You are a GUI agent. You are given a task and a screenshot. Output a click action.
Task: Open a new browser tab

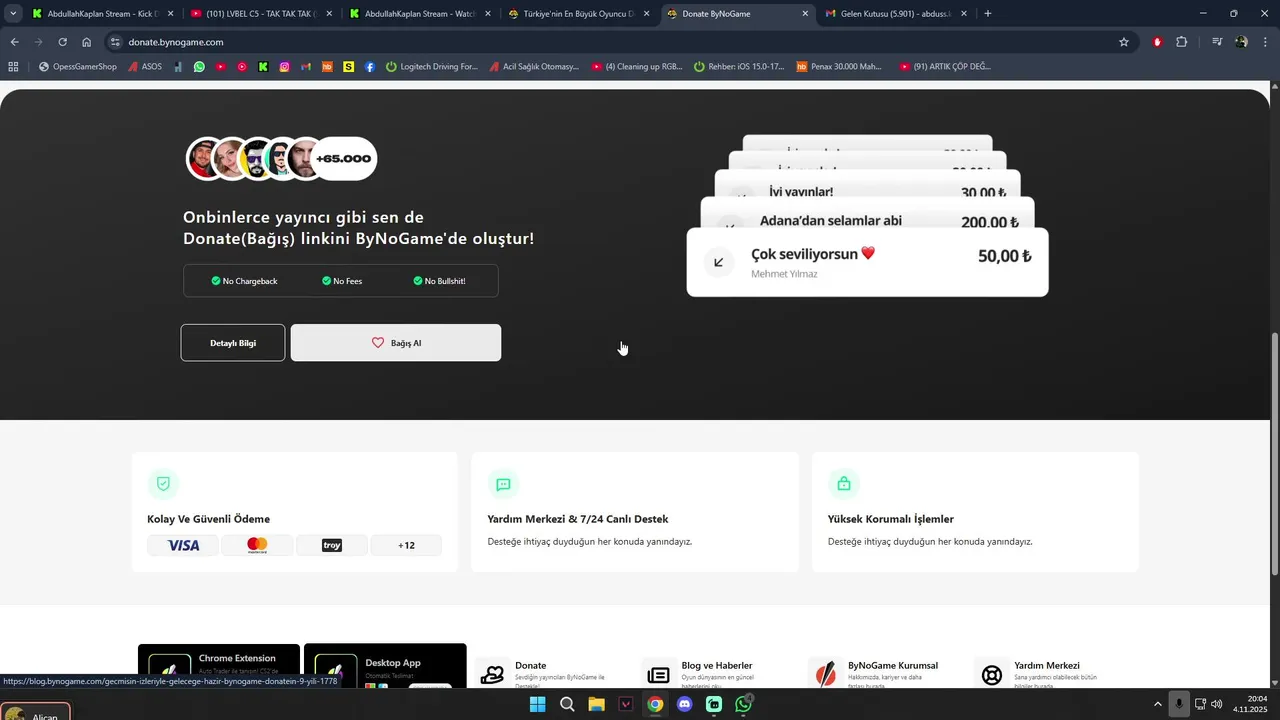pyautogui.click(x=988, y=14)
